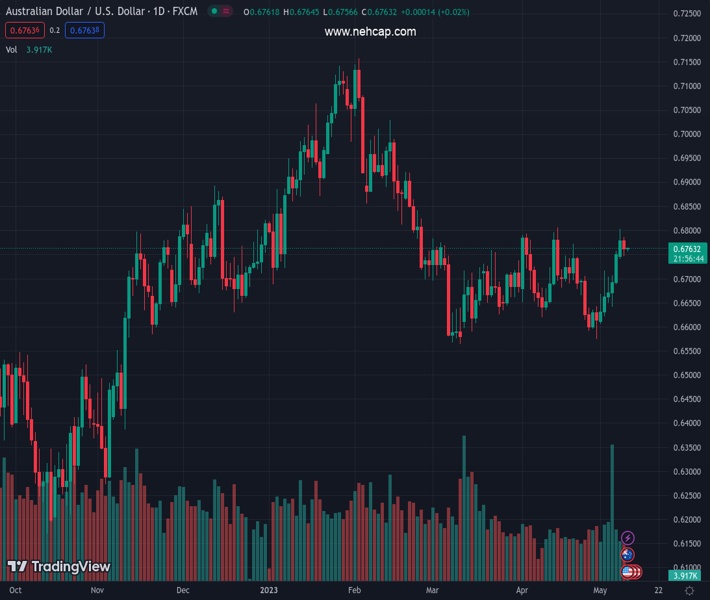Click the open value O0.67618
Screen dimensions: 710x600
coord(261,12)
